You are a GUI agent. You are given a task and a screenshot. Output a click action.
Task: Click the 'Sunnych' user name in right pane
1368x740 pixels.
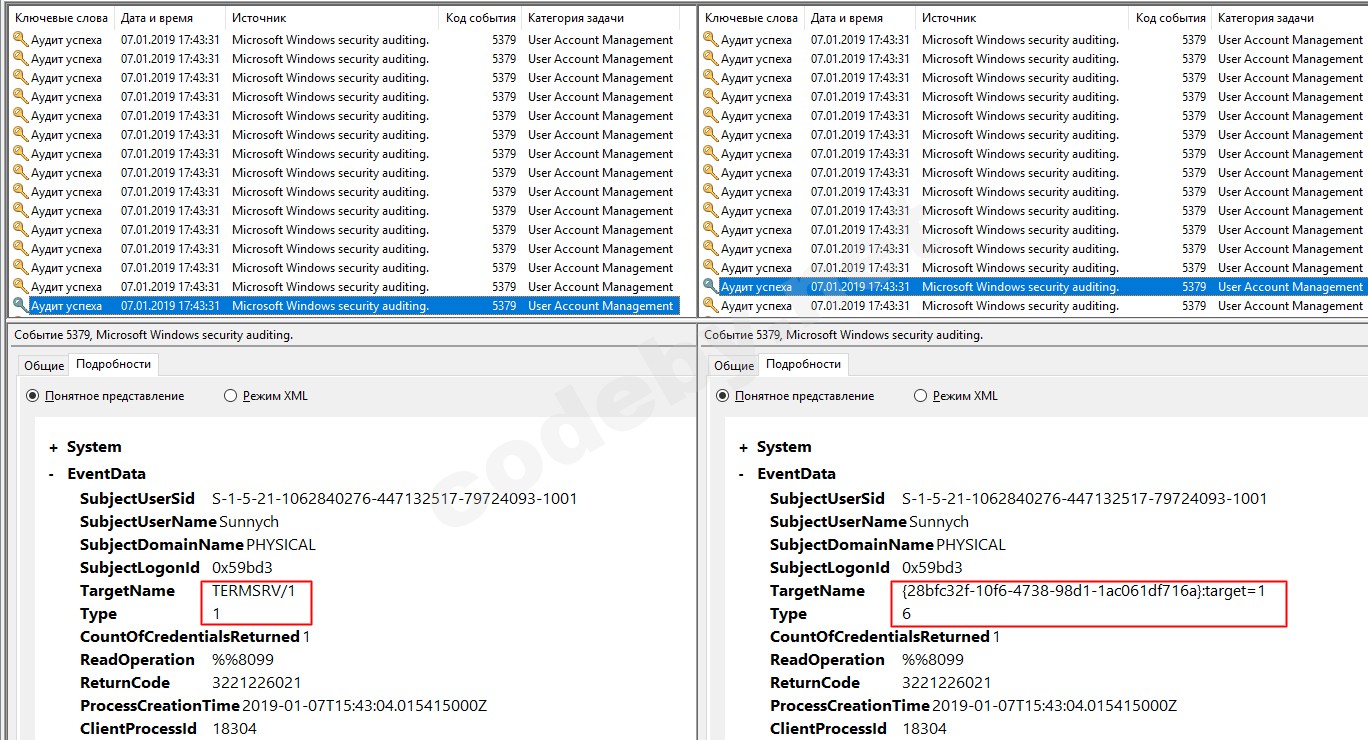[x=939, y=522]
